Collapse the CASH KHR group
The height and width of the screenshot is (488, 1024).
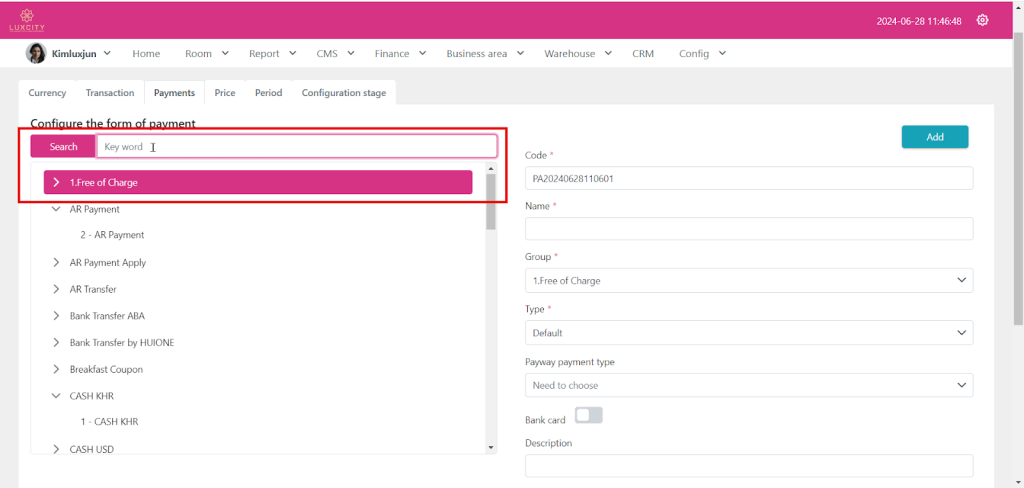point(56,396)
